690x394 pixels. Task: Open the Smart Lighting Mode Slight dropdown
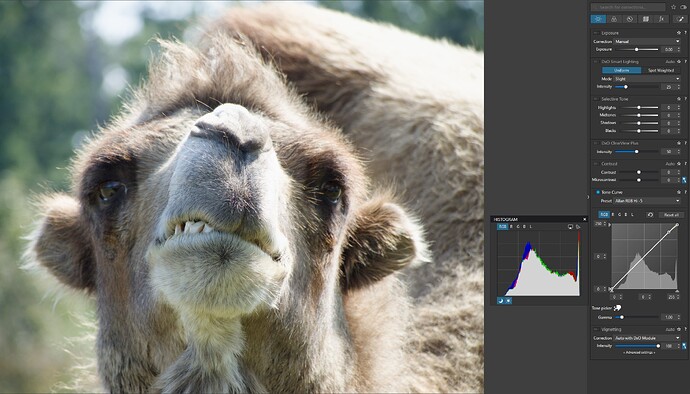[x=647, y=79]
